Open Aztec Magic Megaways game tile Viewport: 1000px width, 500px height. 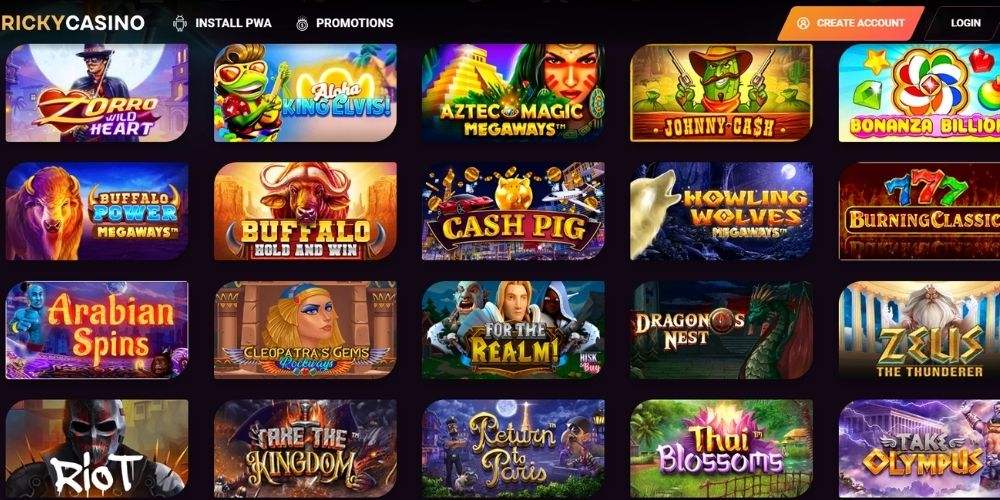click(x=513, y=92)
